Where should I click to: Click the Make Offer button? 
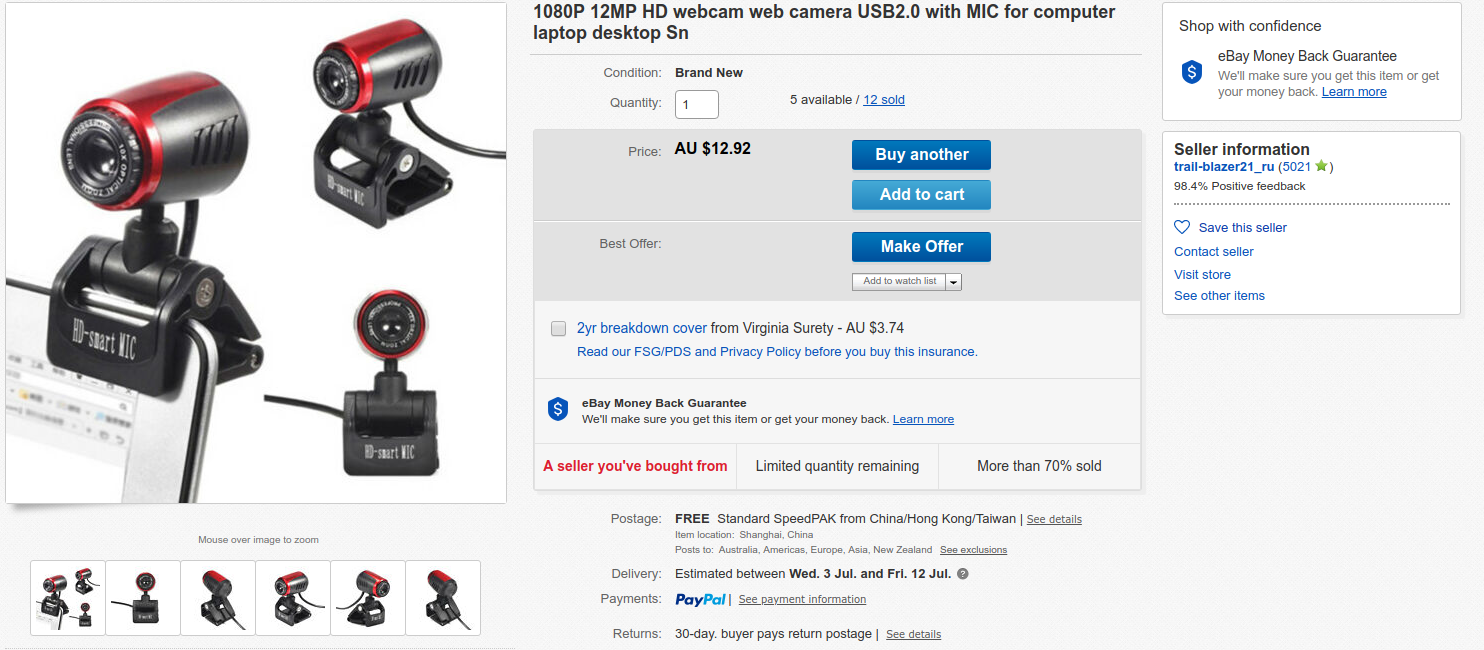[x=921, y=246]
